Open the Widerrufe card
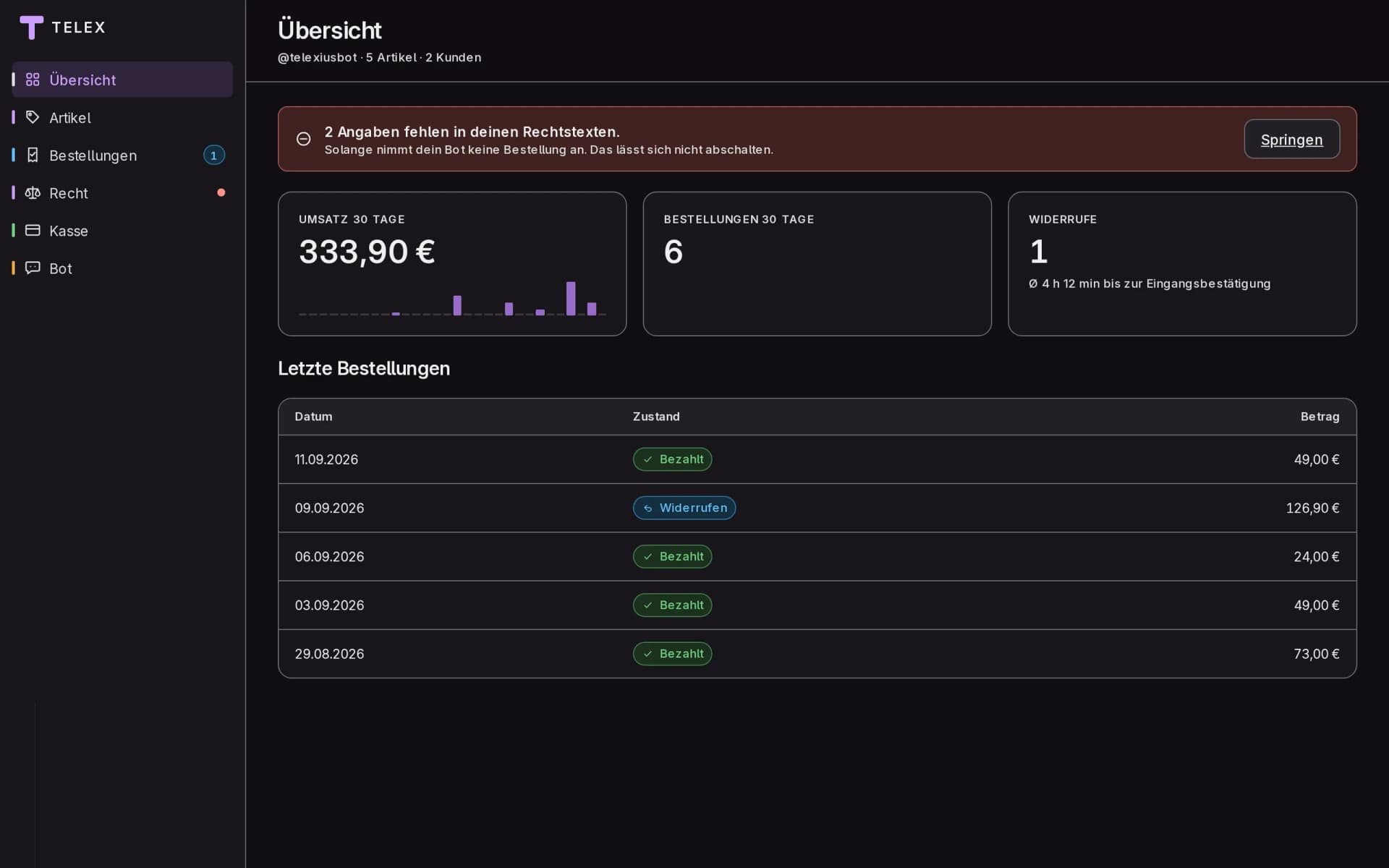The width and height of the screenshot is (1389, 868). pyautogui.click(x=1182, y=263)
